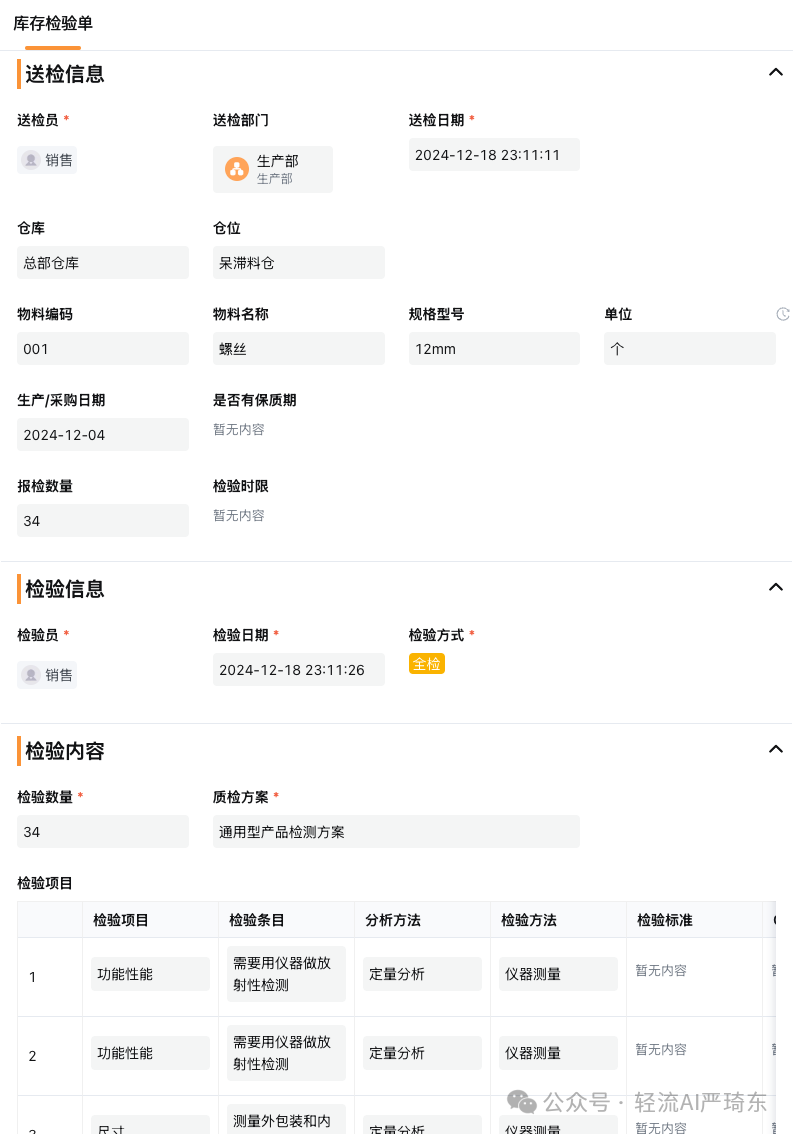The image size is (793, 1134).
Task: Click the 物料编码 field with 001
Action: 103,349
